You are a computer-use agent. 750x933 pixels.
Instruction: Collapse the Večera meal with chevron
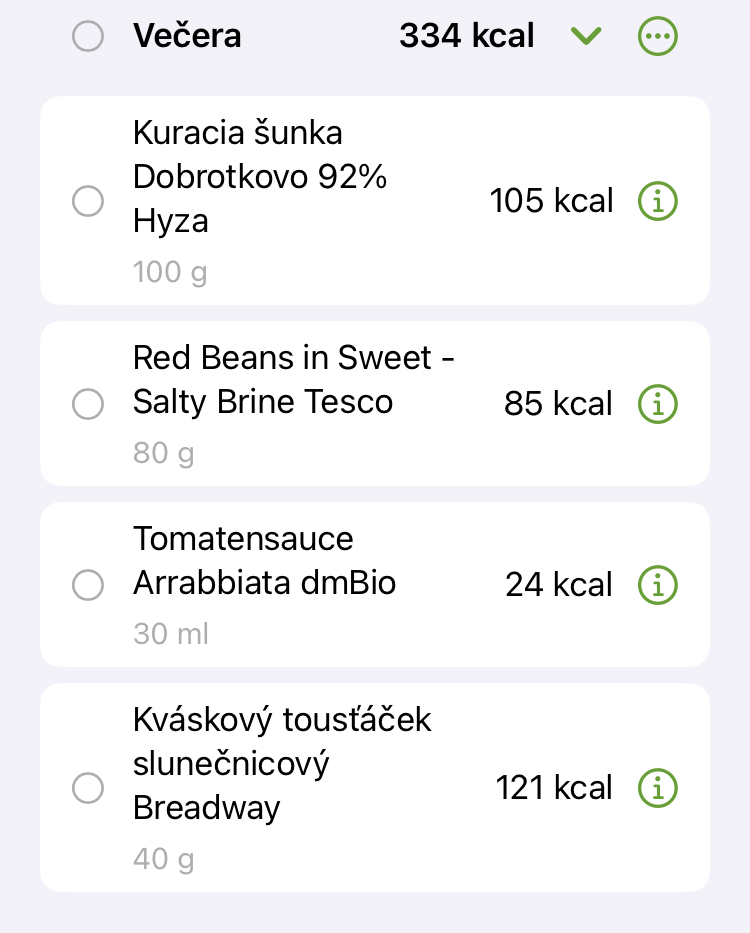(x=586, y=37)
